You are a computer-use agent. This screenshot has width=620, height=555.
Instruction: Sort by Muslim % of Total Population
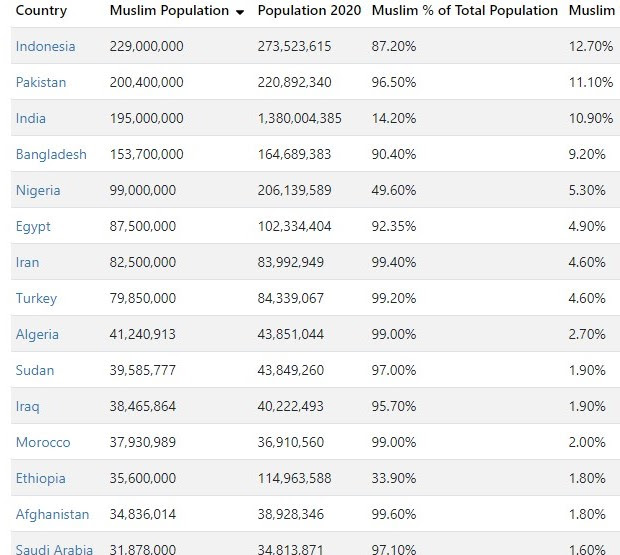(x=464, y=11)
